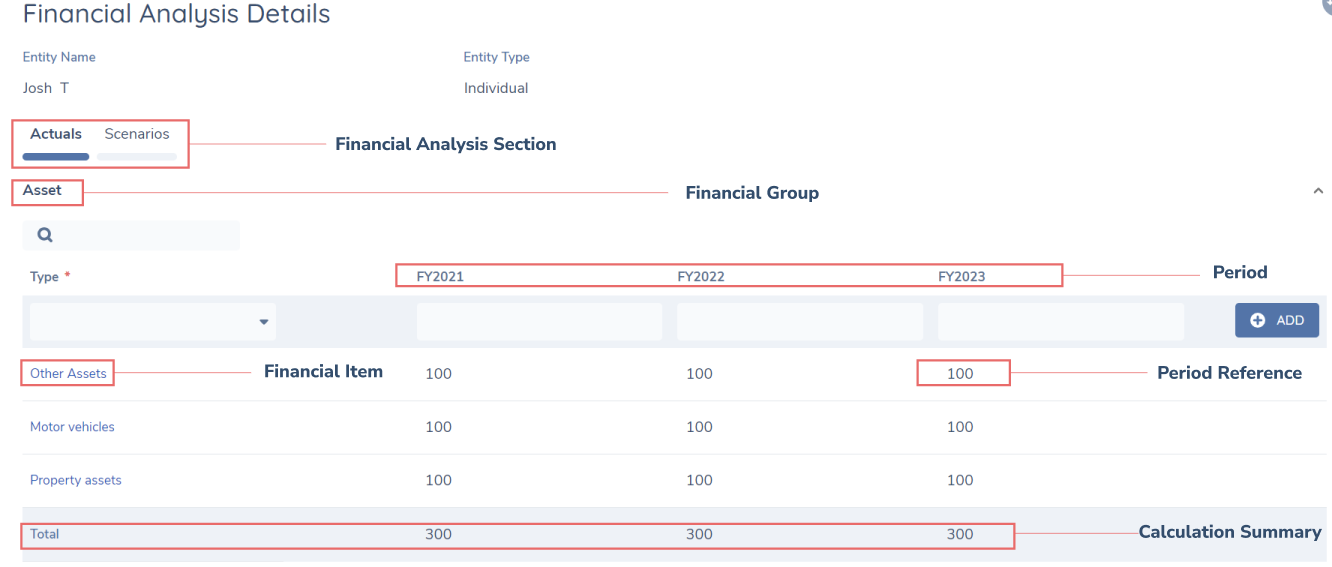1332x567 pixels.
Task: Click into the FY2023 entry field
Action: coord(1060,322)
